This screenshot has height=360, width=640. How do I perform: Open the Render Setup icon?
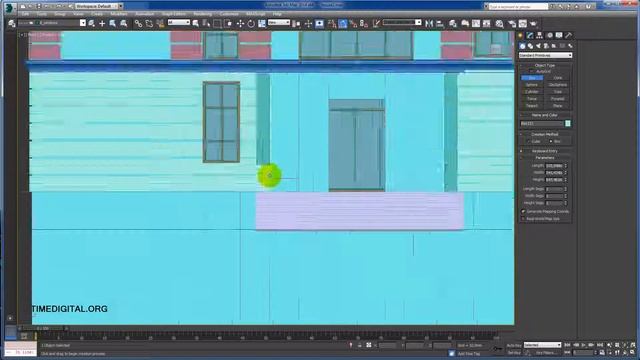(512, 24)
